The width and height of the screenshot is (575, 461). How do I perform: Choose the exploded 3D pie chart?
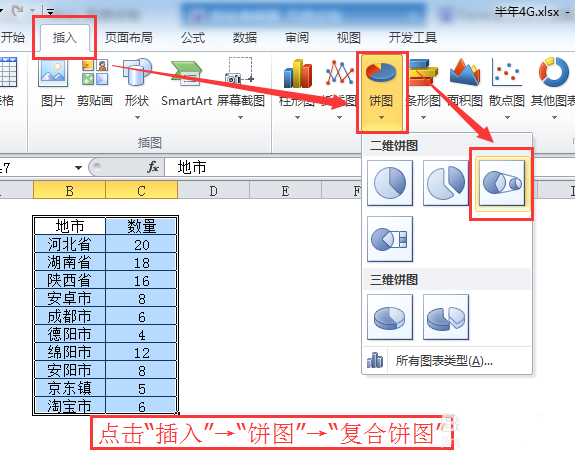[446, 317]
